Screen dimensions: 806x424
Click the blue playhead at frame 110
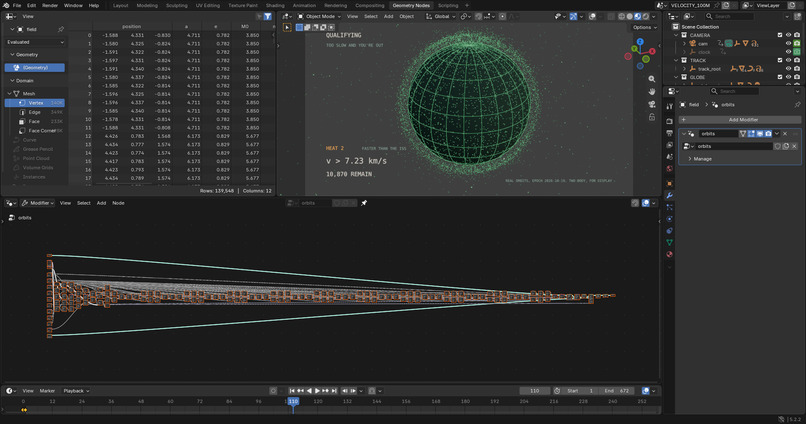tap(293, 401)
